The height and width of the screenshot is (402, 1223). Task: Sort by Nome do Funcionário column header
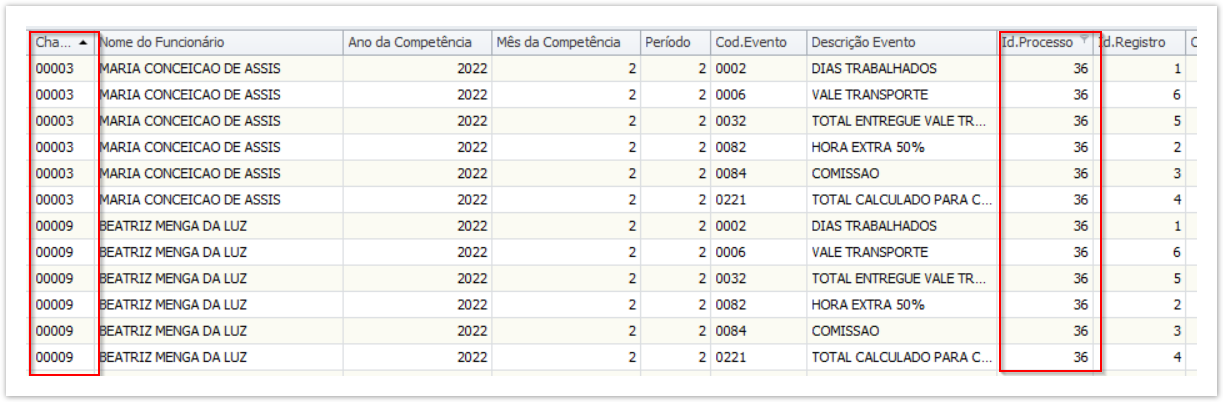coord(161,43)
